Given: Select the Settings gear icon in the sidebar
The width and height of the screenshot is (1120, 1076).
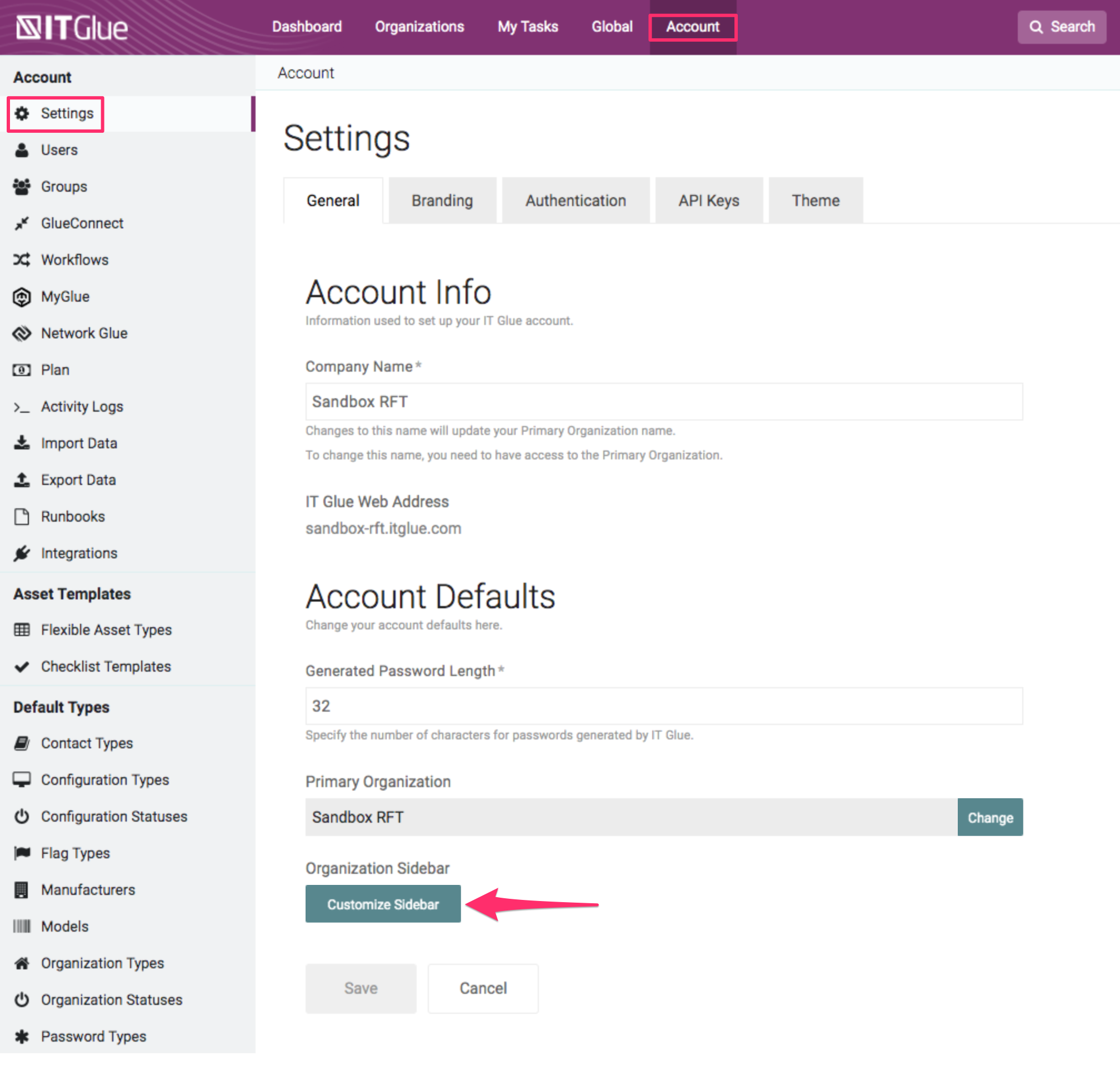Looking at the screenshot, I should [22, 113].
